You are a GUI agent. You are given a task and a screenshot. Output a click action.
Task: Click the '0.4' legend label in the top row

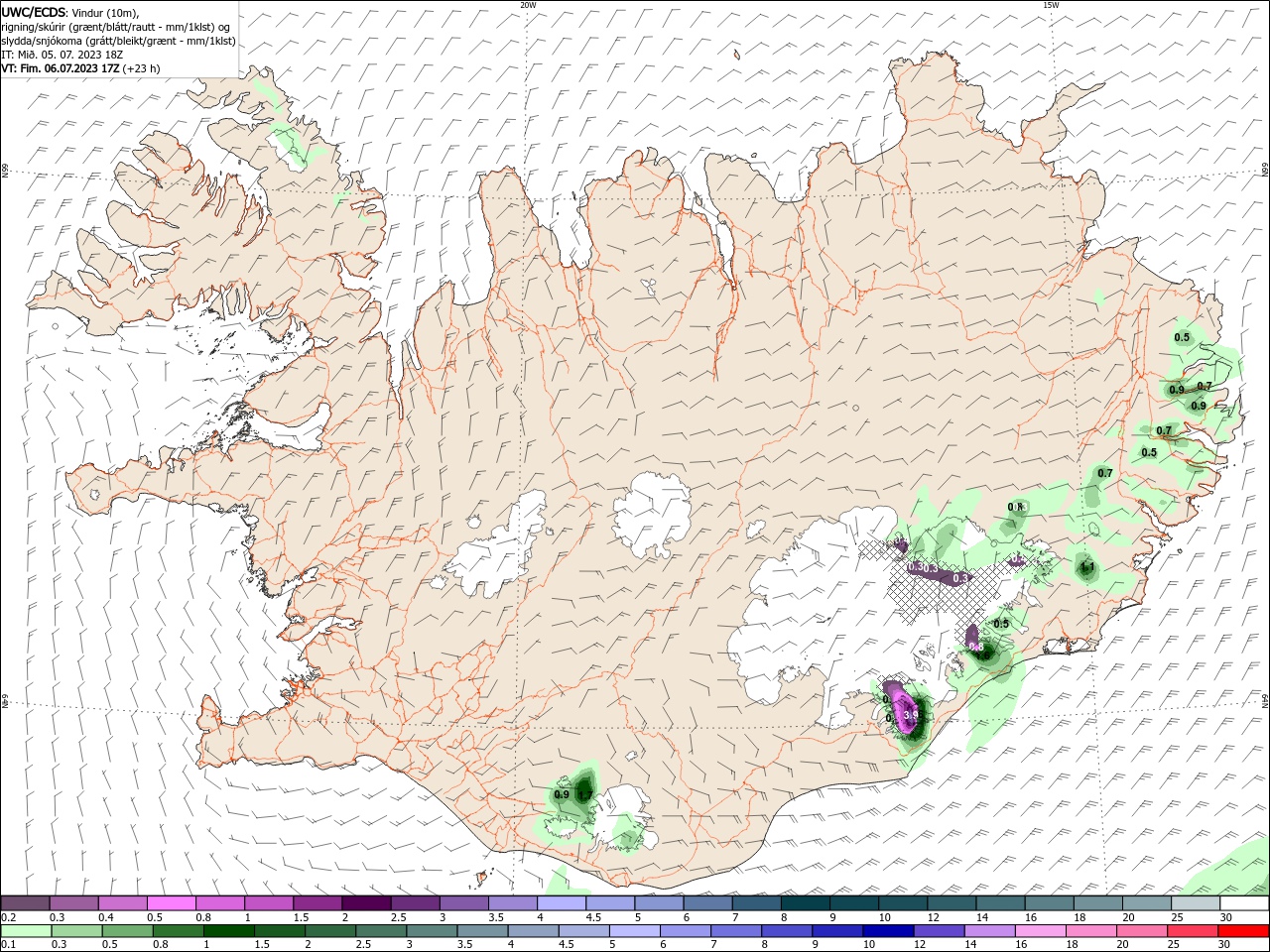pos(106,917)
